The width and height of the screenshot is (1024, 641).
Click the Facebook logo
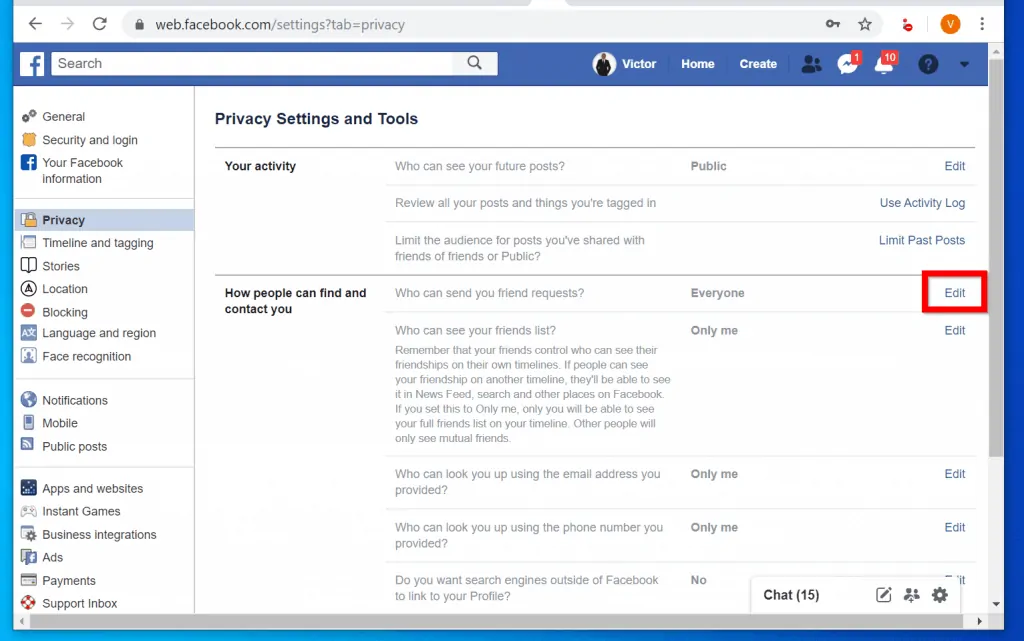pyautogui.click(x=31, y=64)
